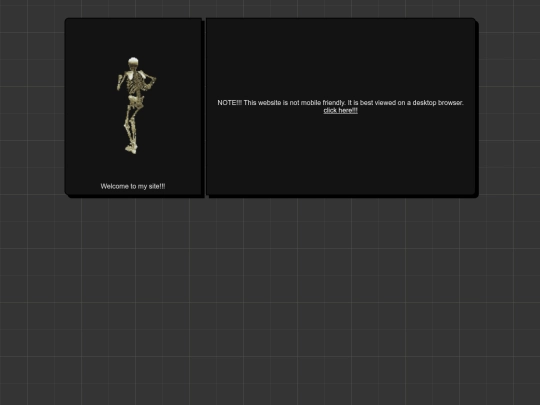Screen dimensions: 540x405
Task: Click the blank space between skeleton and welcome text
Action: point(133,168)
